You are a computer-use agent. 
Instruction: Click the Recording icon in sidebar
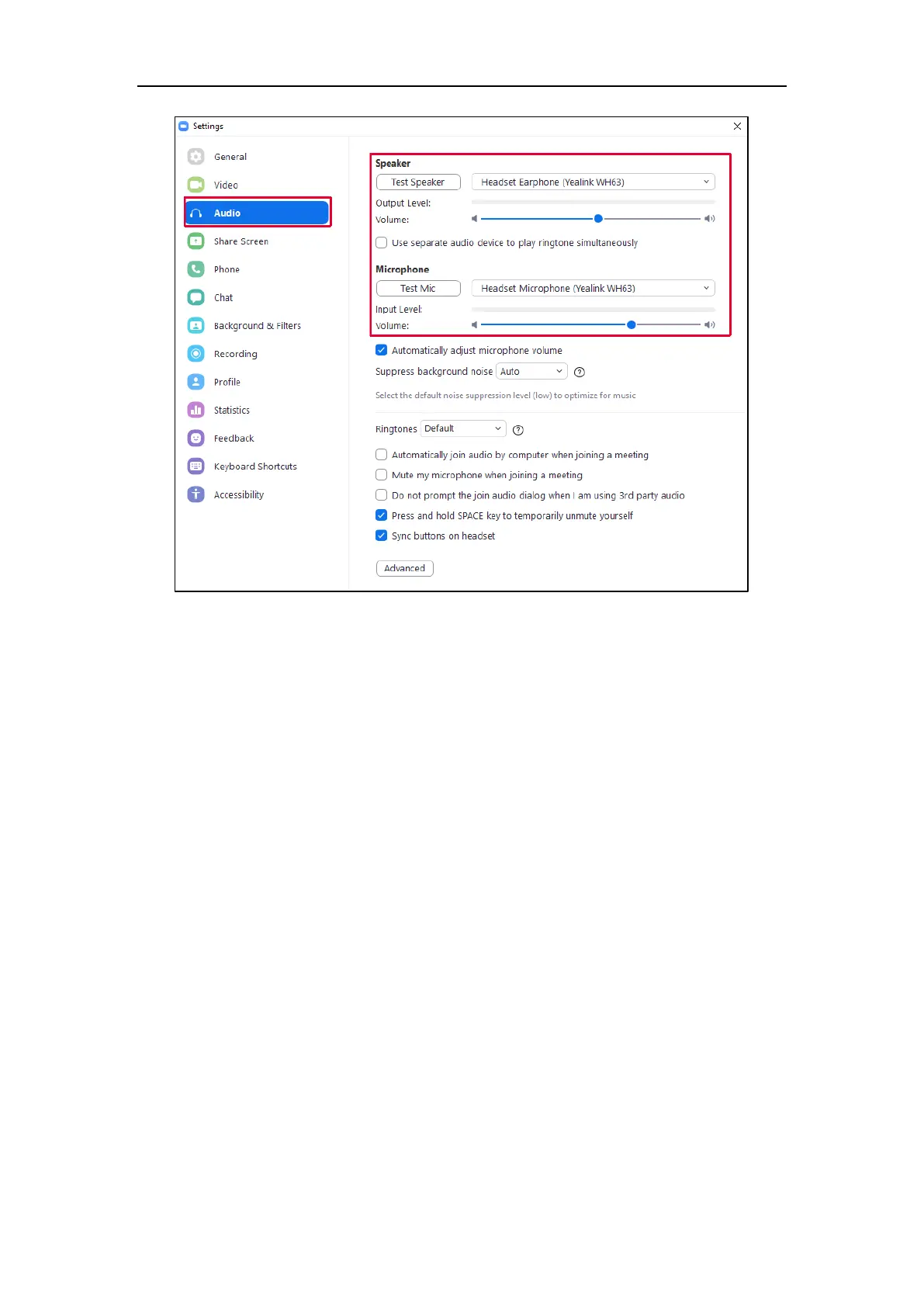(x=196, y=353)
